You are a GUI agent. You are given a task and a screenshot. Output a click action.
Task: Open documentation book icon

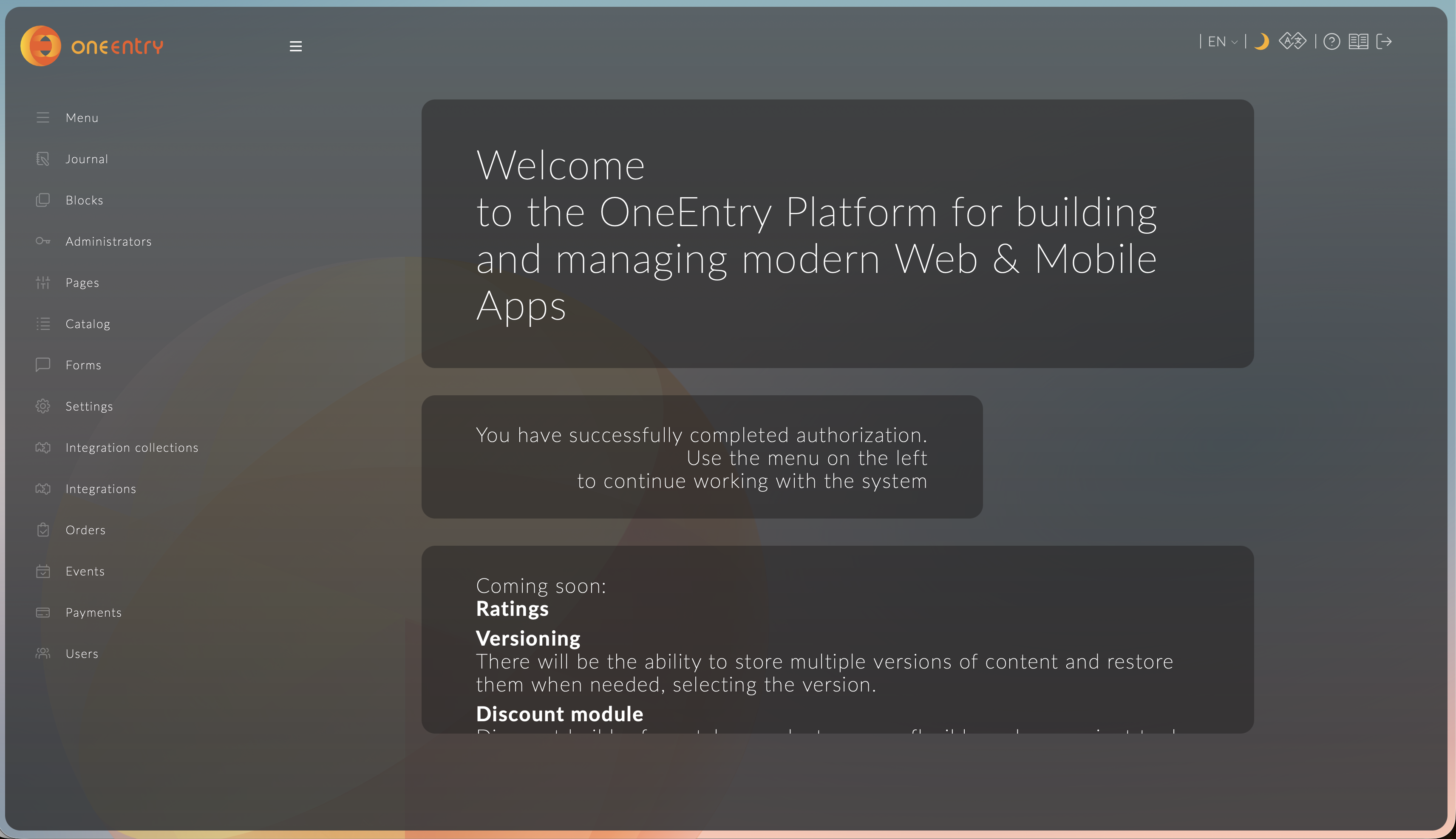click(x=1358, y=42)
